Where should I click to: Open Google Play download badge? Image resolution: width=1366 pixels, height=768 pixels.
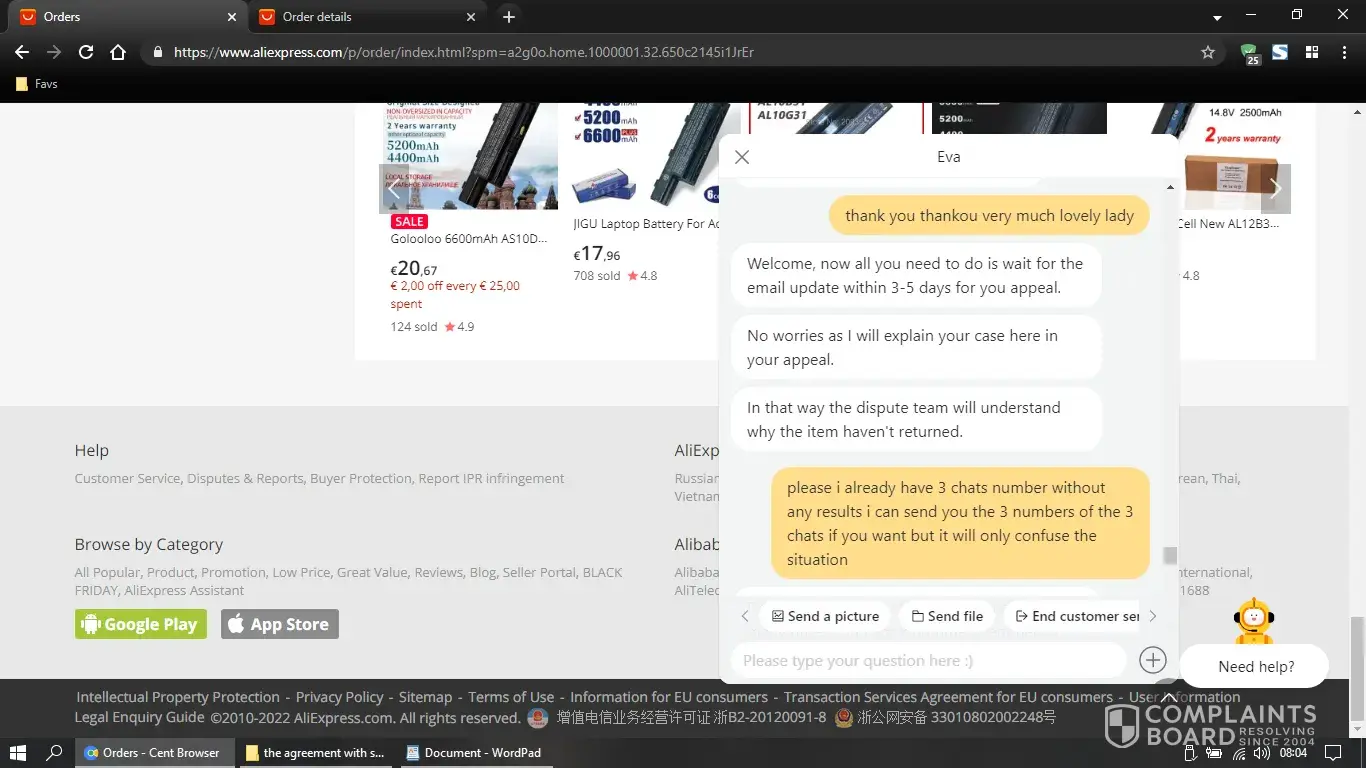pos(141,624)
